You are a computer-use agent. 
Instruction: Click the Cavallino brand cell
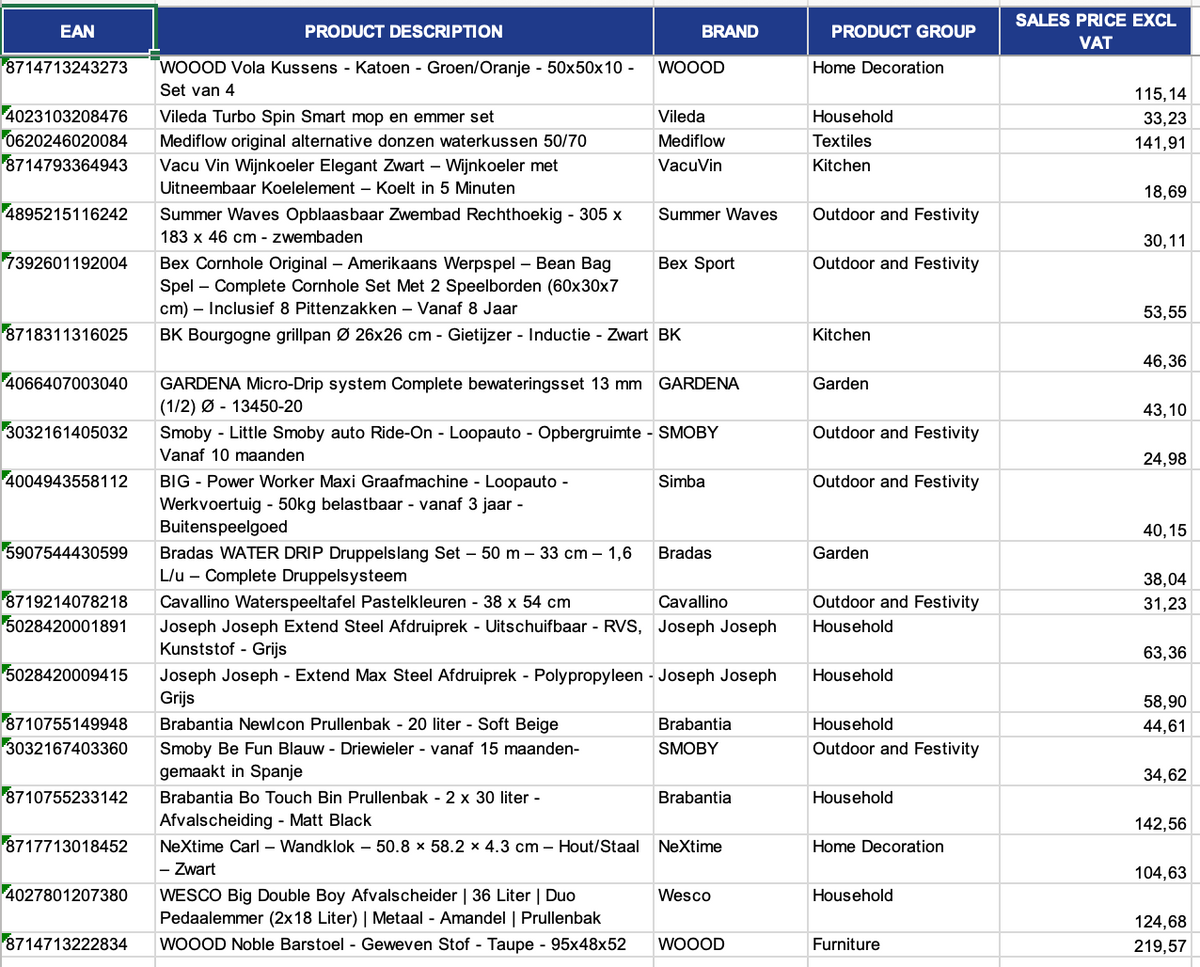[x=730, y=602]
